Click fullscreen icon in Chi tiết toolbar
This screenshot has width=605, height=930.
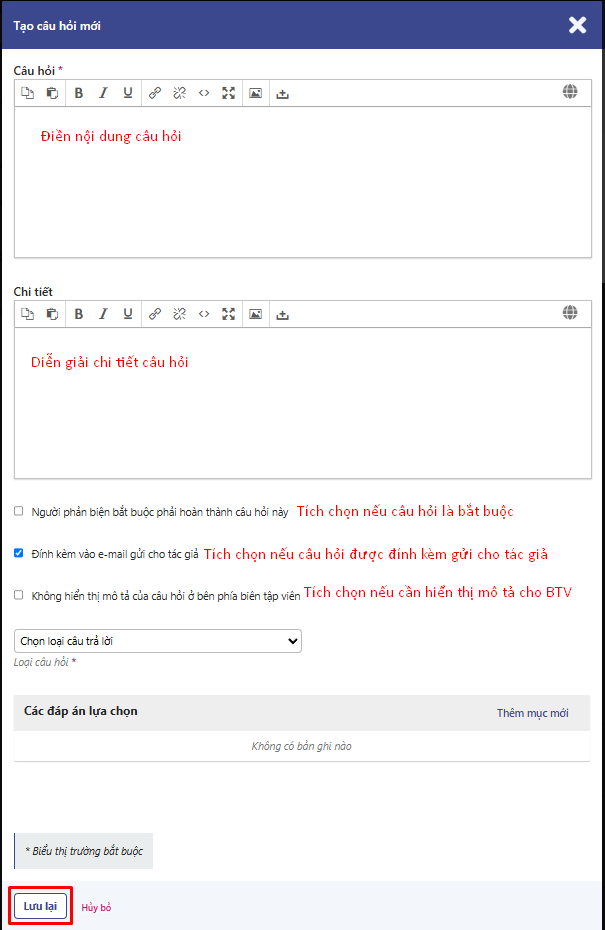(229, 314)
